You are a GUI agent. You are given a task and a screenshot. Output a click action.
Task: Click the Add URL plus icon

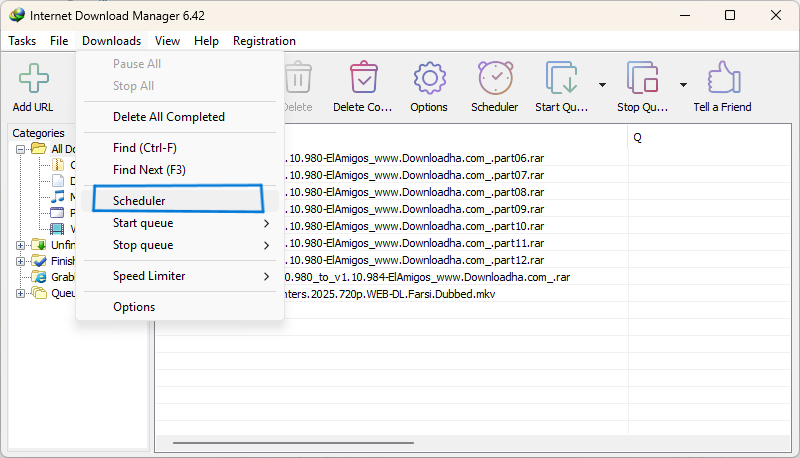[34, 78]
